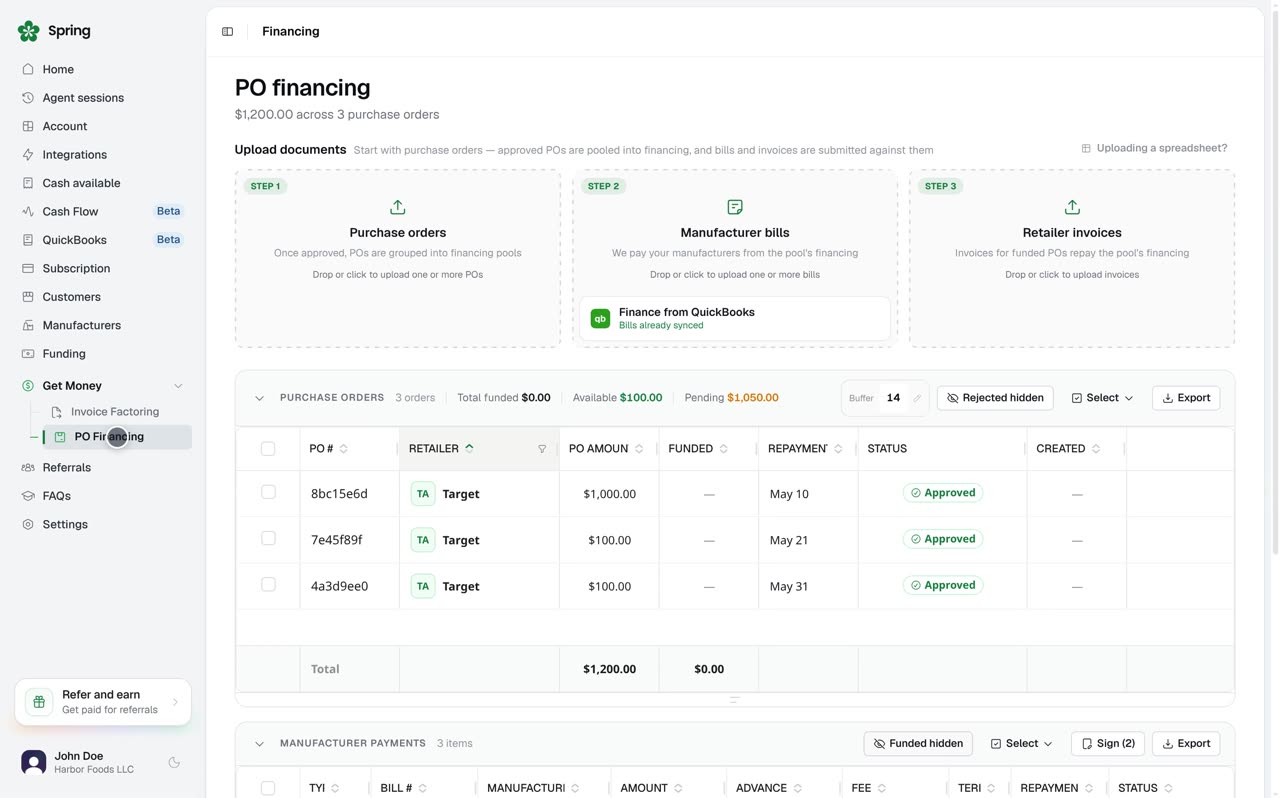The image size is (1280, 798).
Task: Open the retailer column filter icon
Action: point(542,449)
